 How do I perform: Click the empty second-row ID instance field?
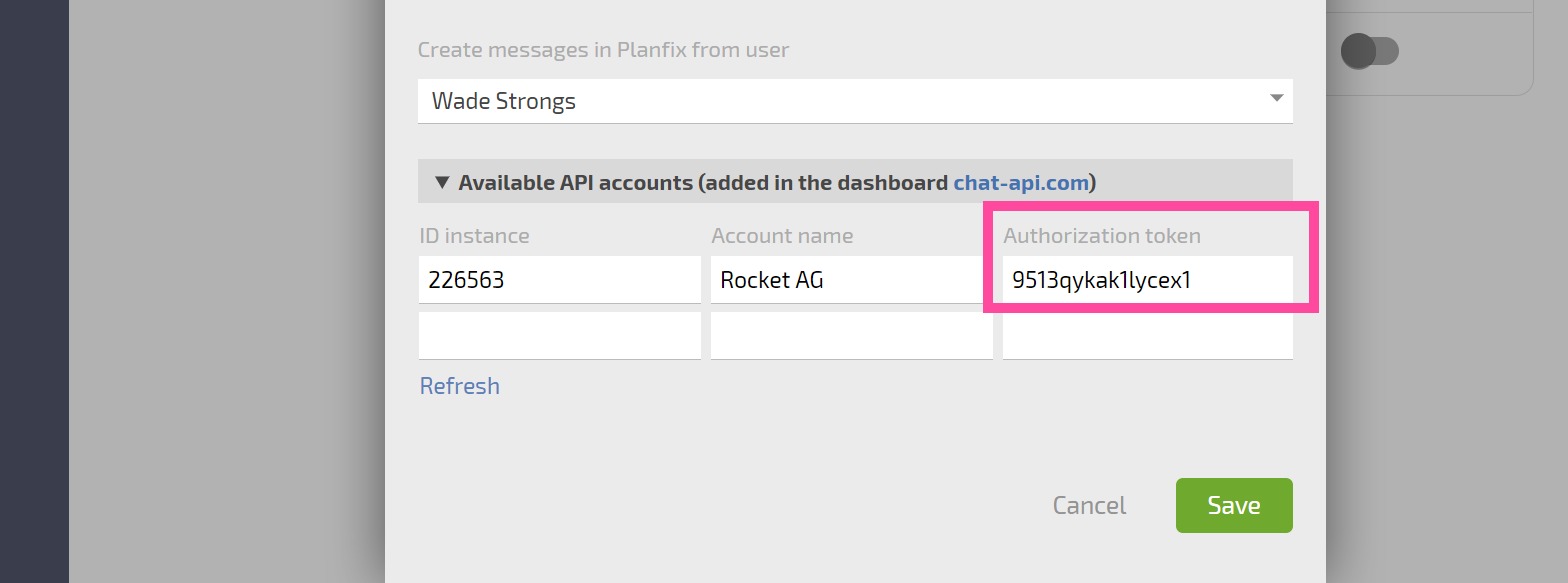[x=559, y=336]
